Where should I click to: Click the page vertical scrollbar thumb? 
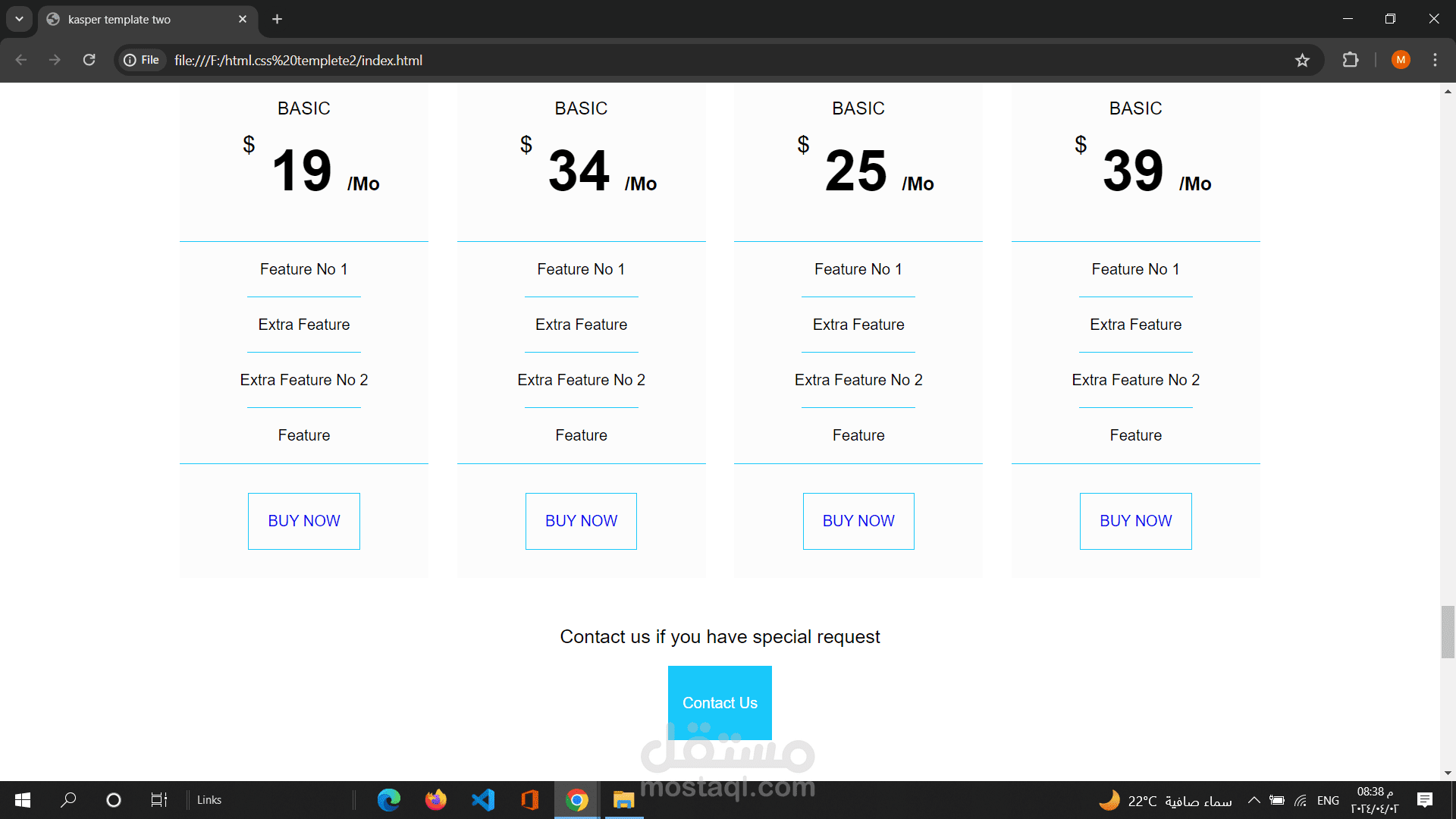(x=1448, y=632)
